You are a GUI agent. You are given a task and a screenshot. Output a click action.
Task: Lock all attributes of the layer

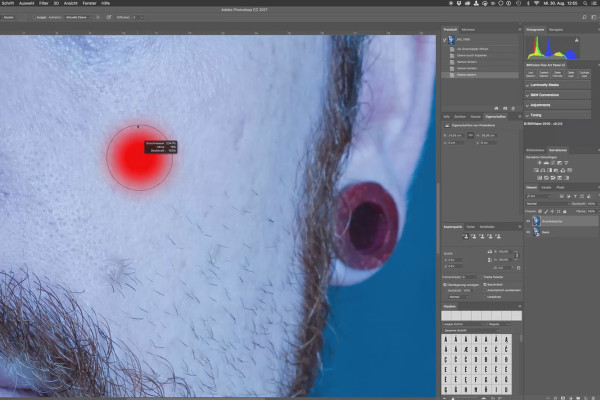click(x=564, y=211)
